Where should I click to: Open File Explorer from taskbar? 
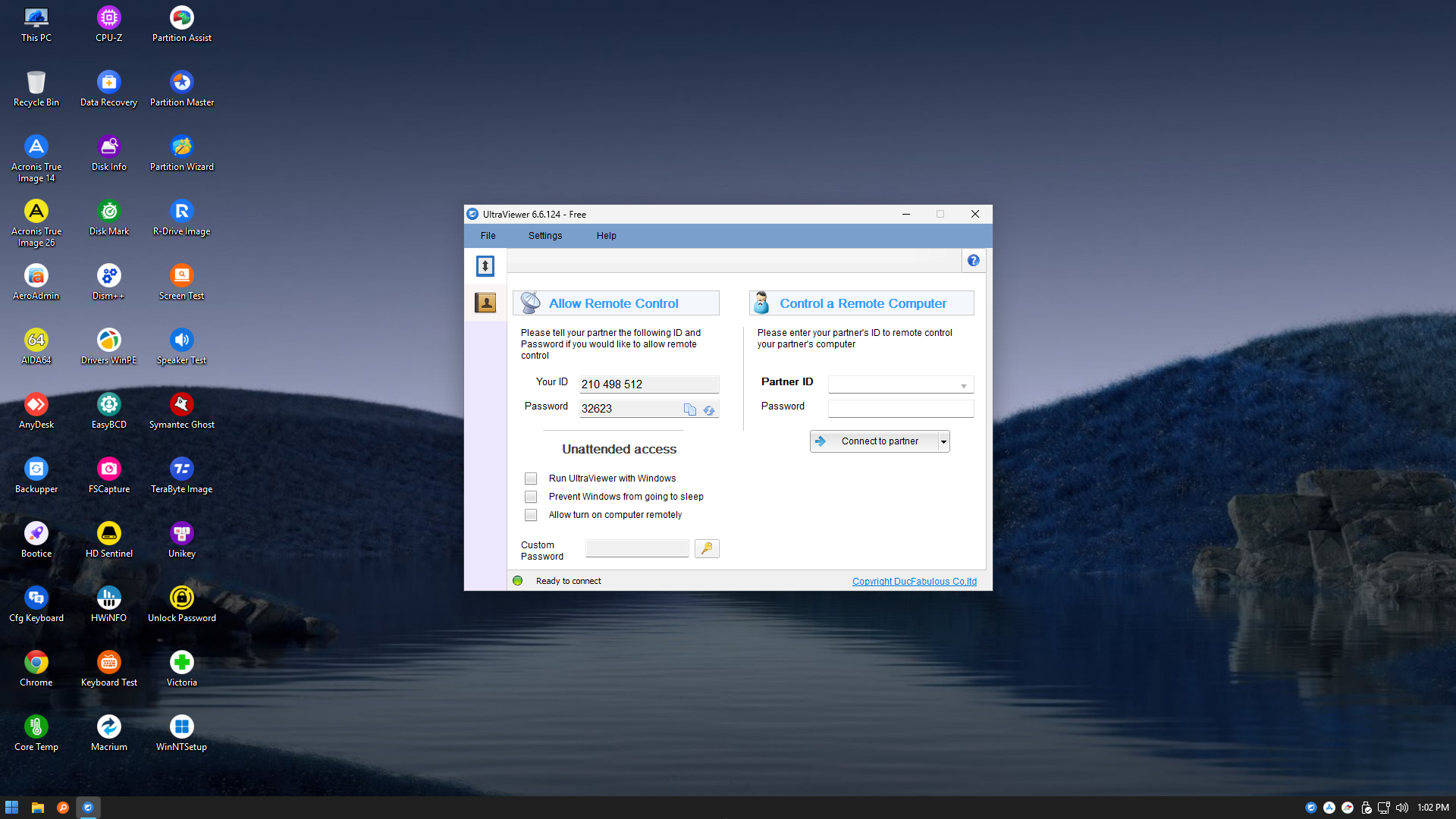click(x=37, y=808)
